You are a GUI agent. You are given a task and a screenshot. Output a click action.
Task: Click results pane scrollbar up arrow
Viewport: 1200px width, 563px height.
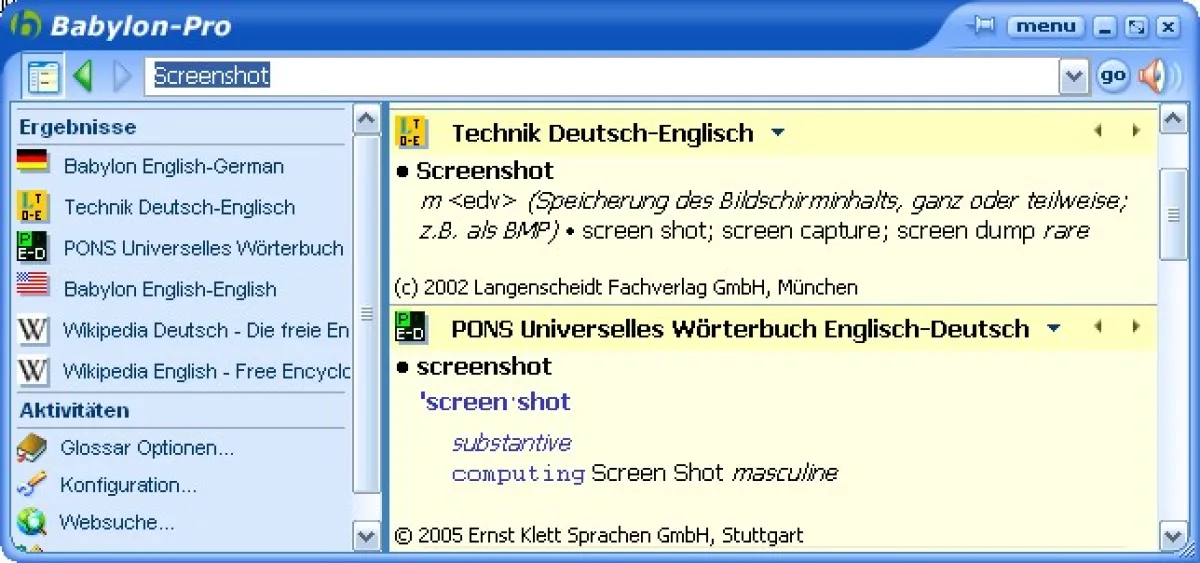[1172, 120]
